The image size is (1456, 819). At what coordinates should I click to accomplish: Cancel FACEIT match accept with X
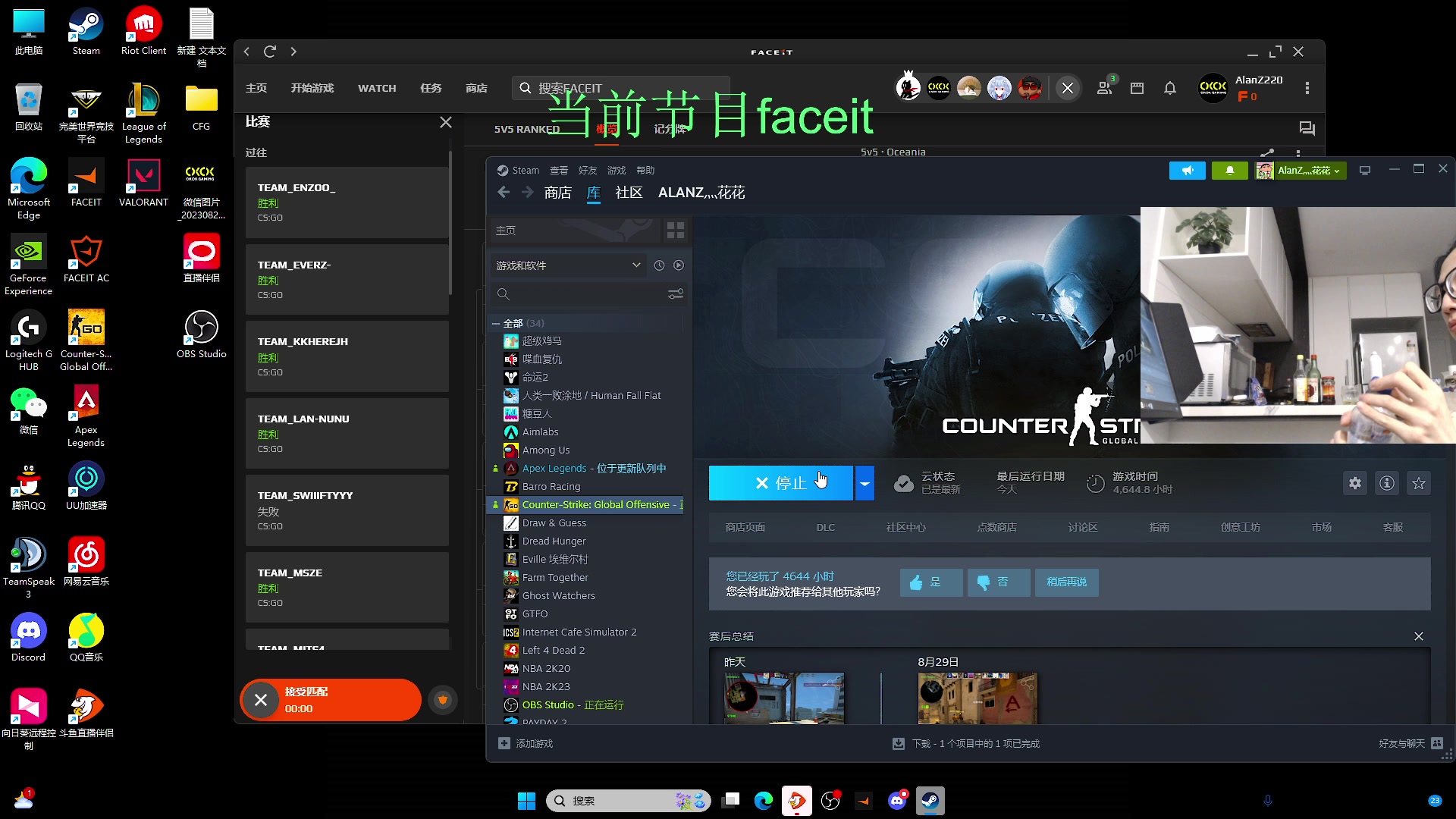tap(261, 700)
